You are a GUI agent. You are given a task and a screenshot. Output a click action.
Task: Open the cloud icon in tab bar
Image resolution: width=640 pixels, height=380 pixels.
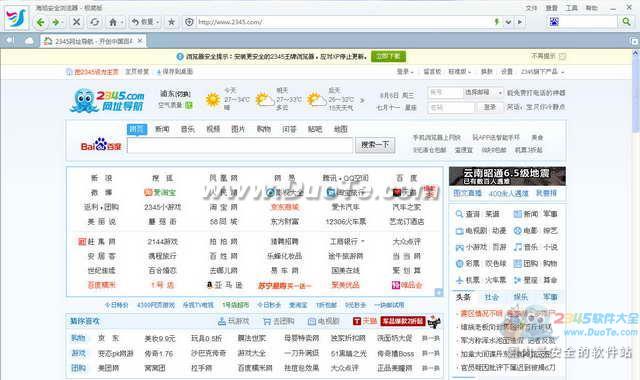29,40
